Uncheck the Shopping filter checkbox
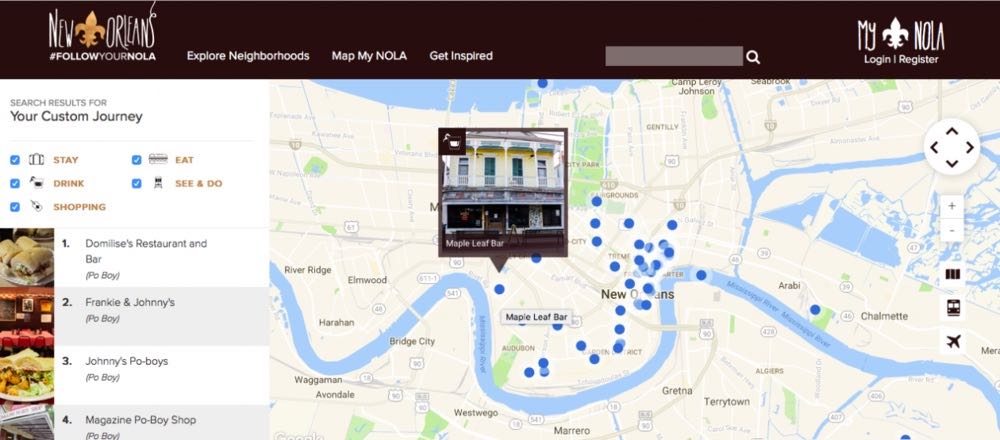 coord(15,207)
